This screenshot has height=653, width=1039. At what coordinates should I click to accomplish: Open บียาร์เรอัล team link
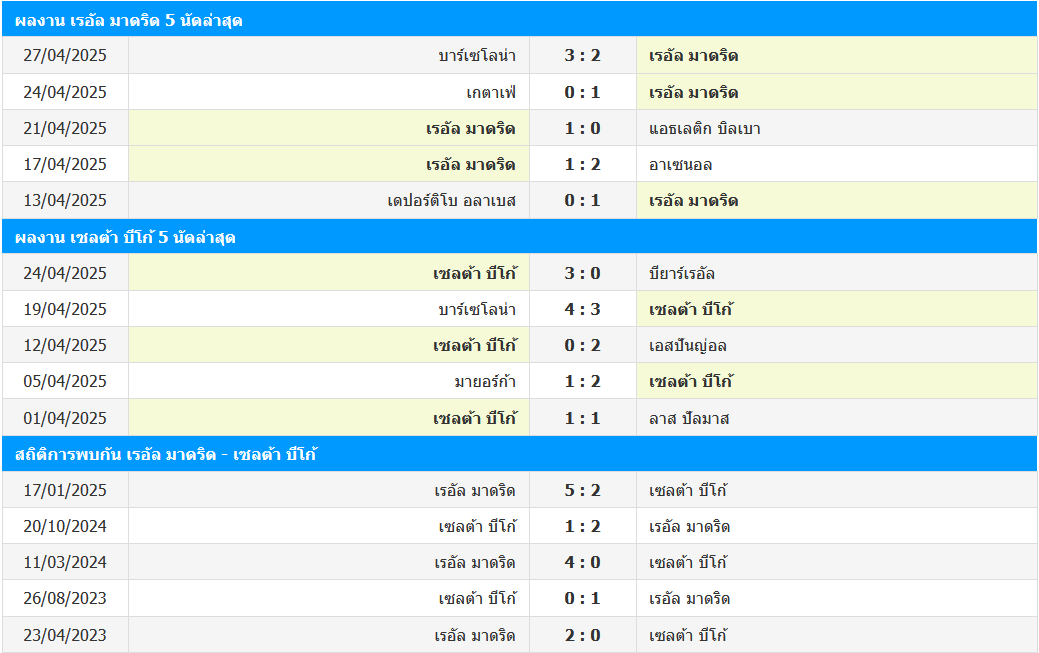click(682, 273)
